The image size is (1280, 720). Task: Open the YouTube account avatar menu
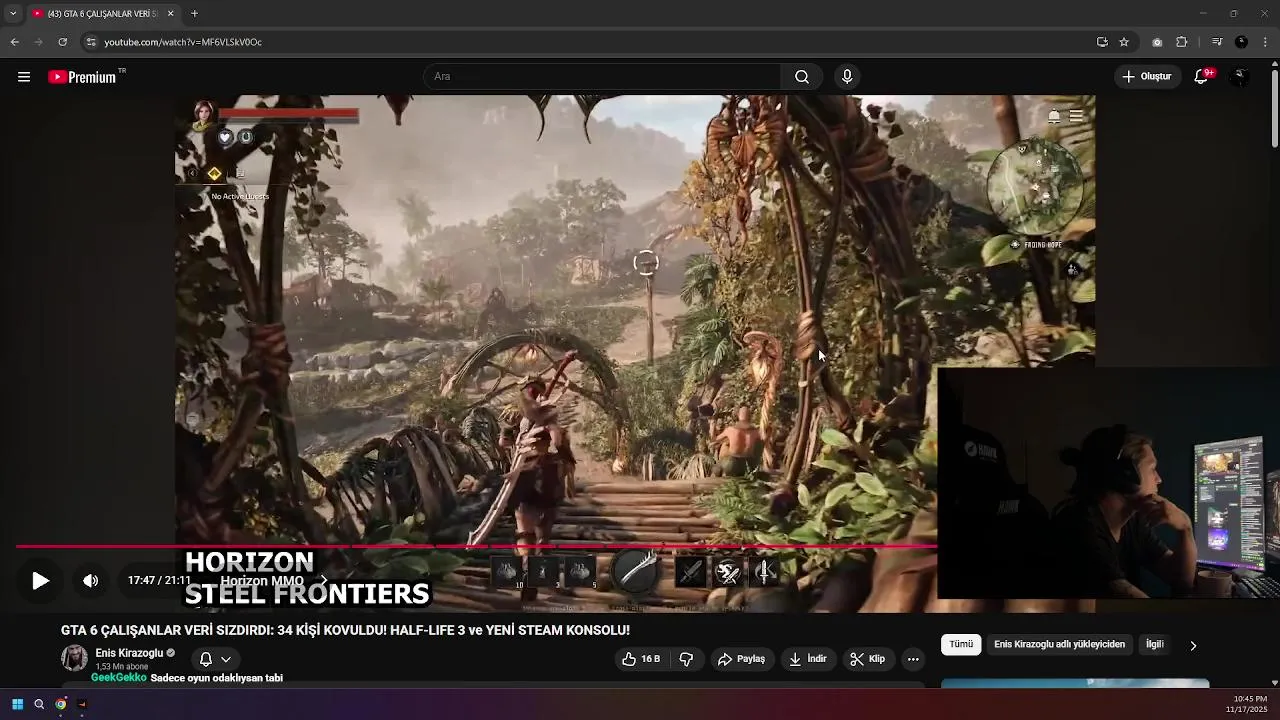[1240, 77]
